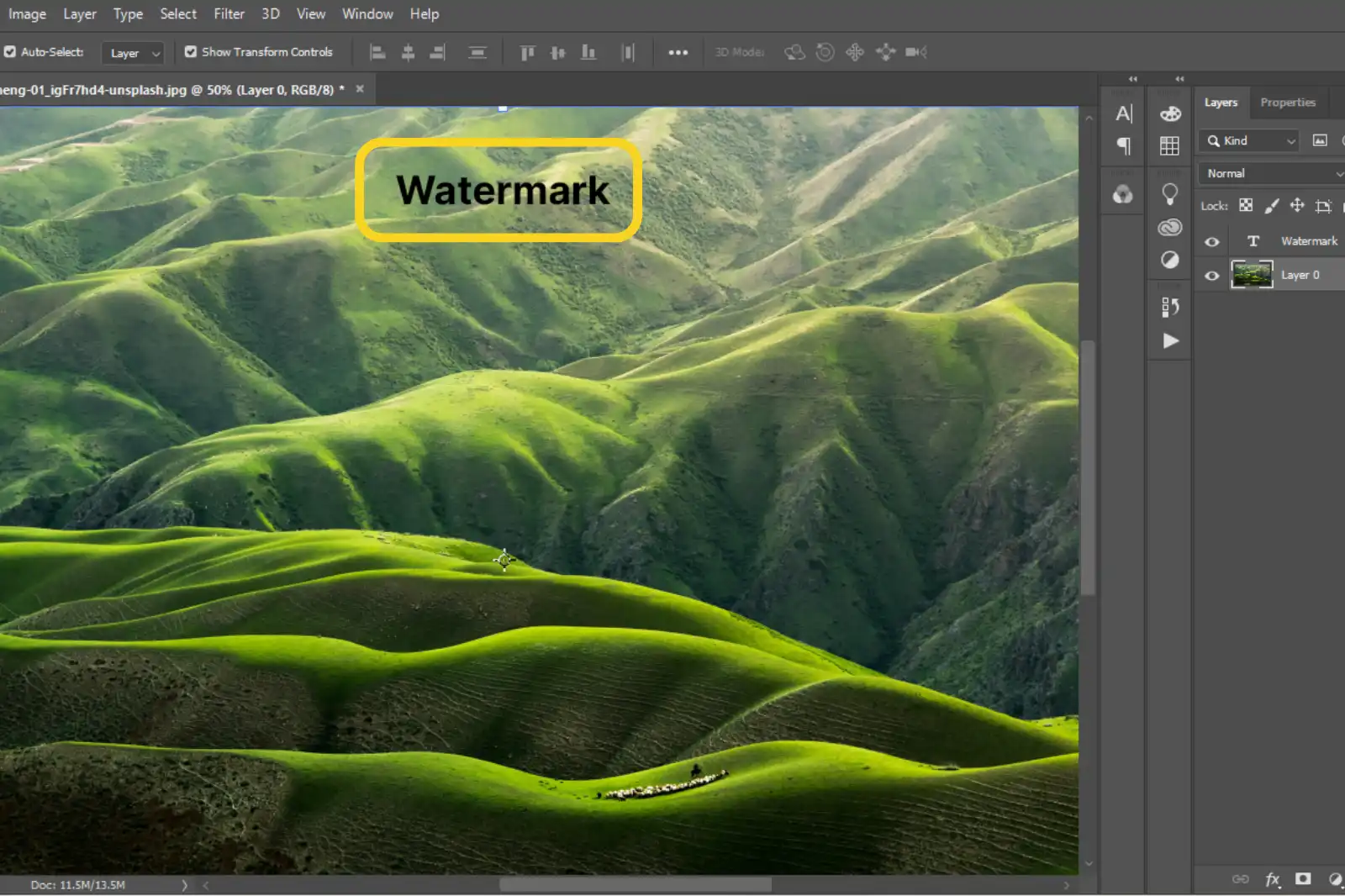Open the Normal blend mode dropdown
This screenshot has height=896, width=1345.
(1269, 173)
